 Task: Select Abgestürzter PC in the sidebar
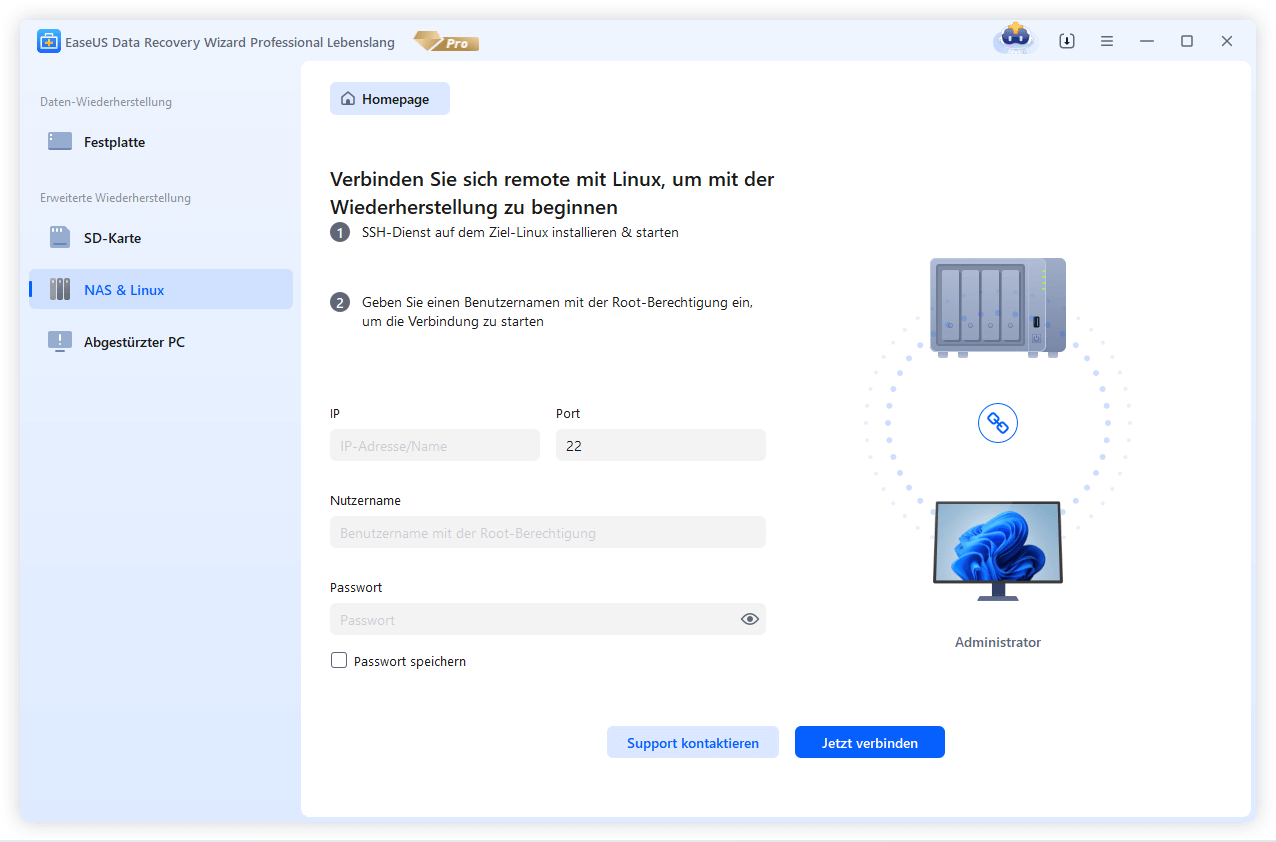click(161, 342)
